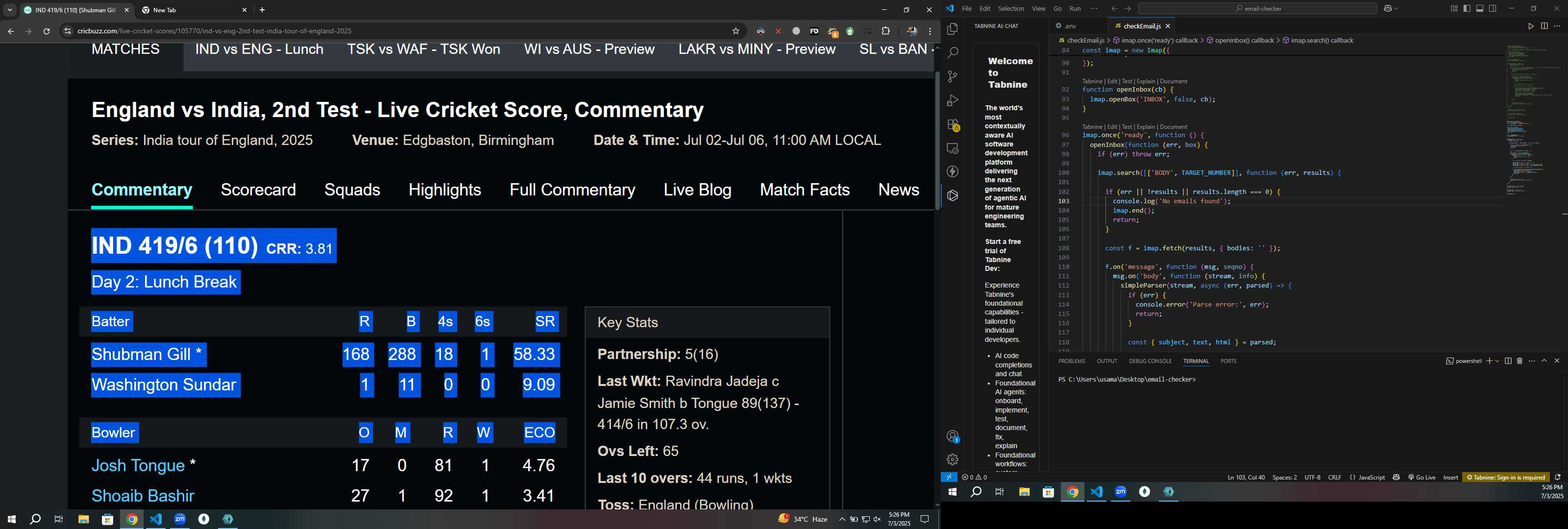The image size is (1568, 529).
Task: Toggle VS Code bottom panel layout button
Action: [x=1480, y=8]
